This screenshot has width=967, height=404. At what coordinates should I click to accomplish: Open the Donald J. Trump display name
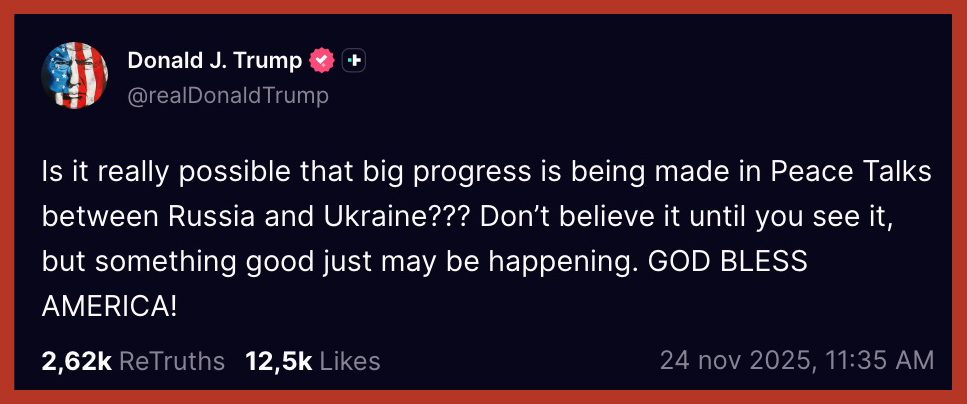(214, 61)
